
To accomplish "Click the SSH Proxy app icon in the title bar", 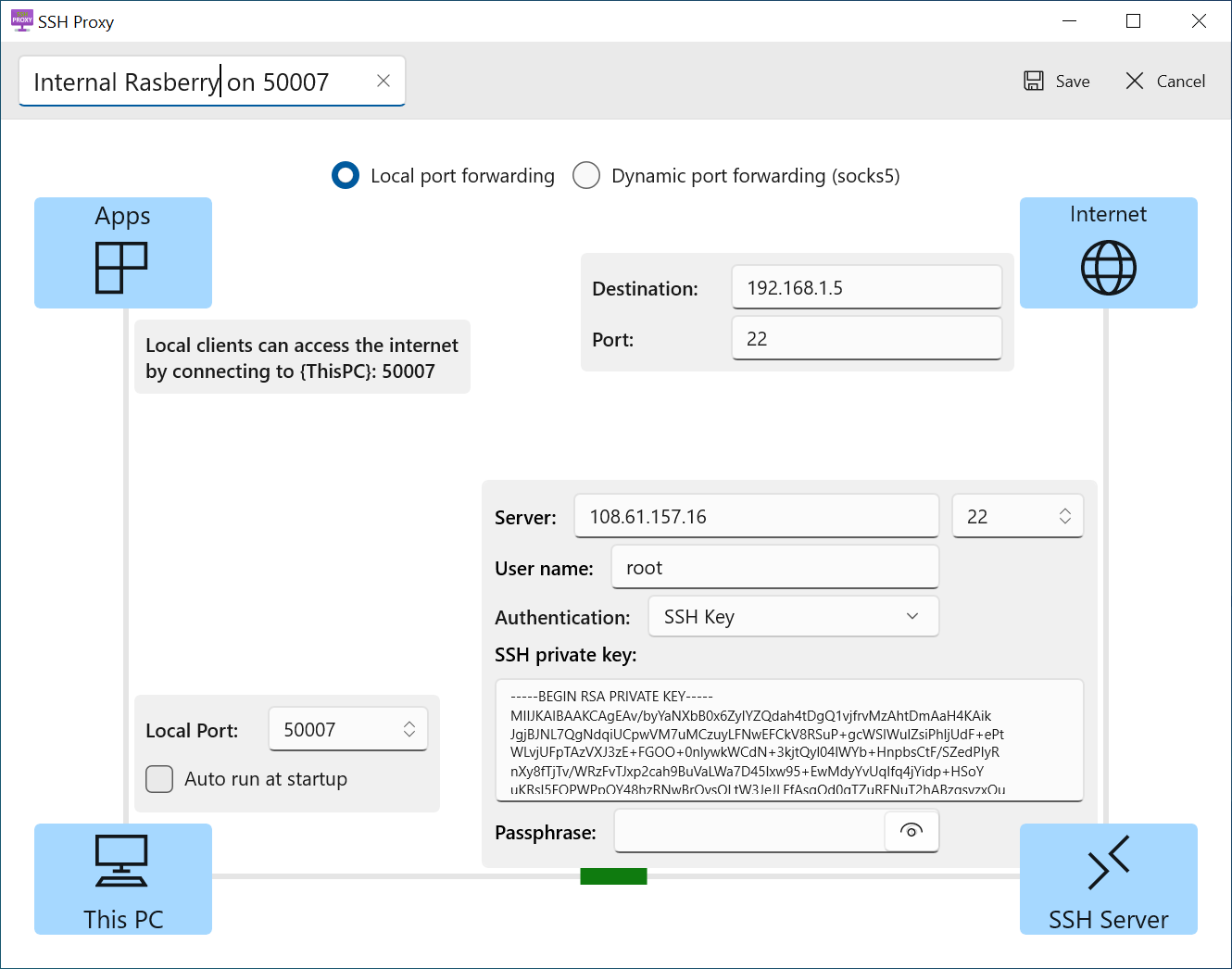I will 22,20.
